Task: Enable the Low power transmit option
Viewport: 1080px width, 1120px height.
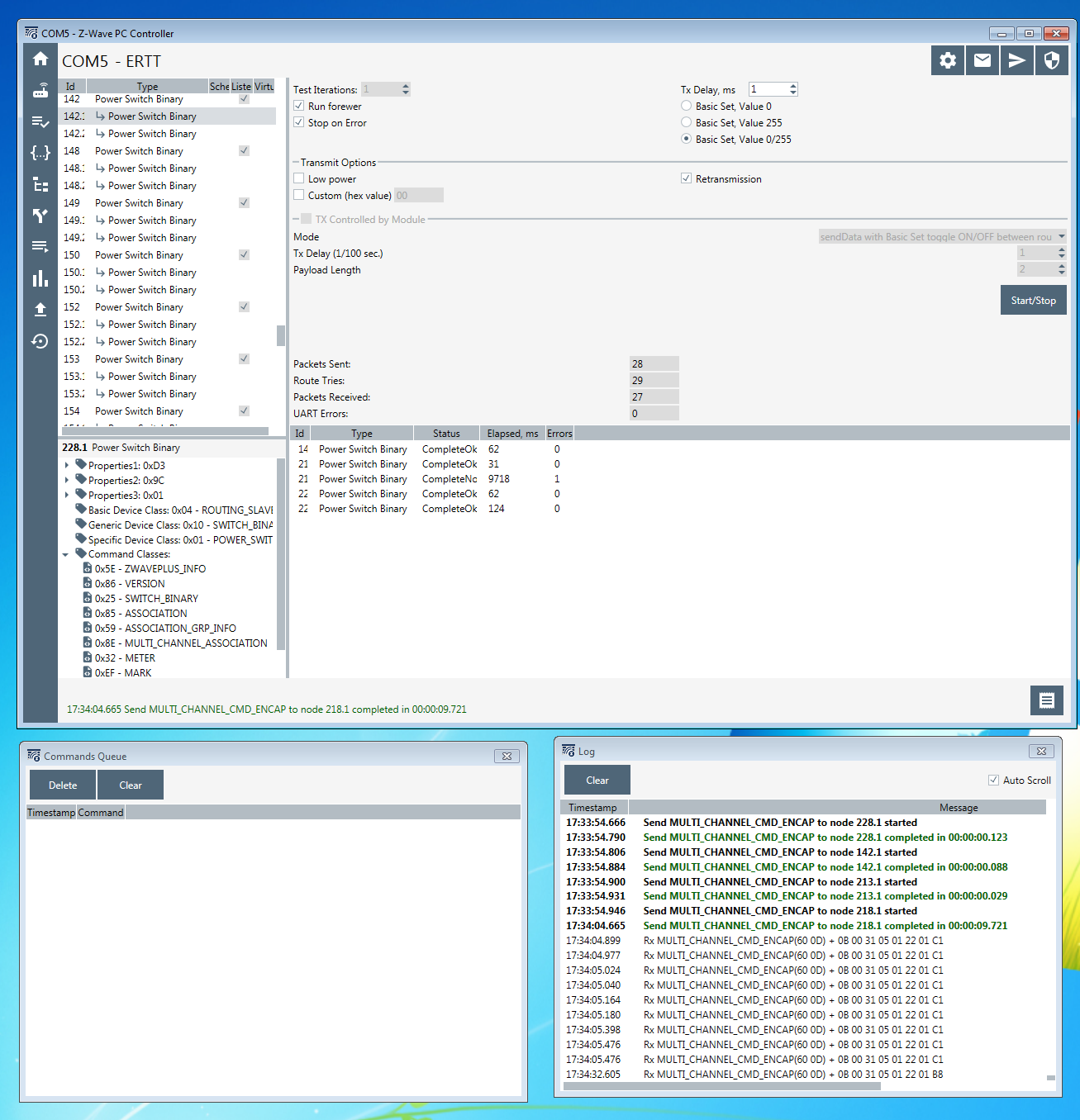Action: pyautogui.click(x=299, y=178)
